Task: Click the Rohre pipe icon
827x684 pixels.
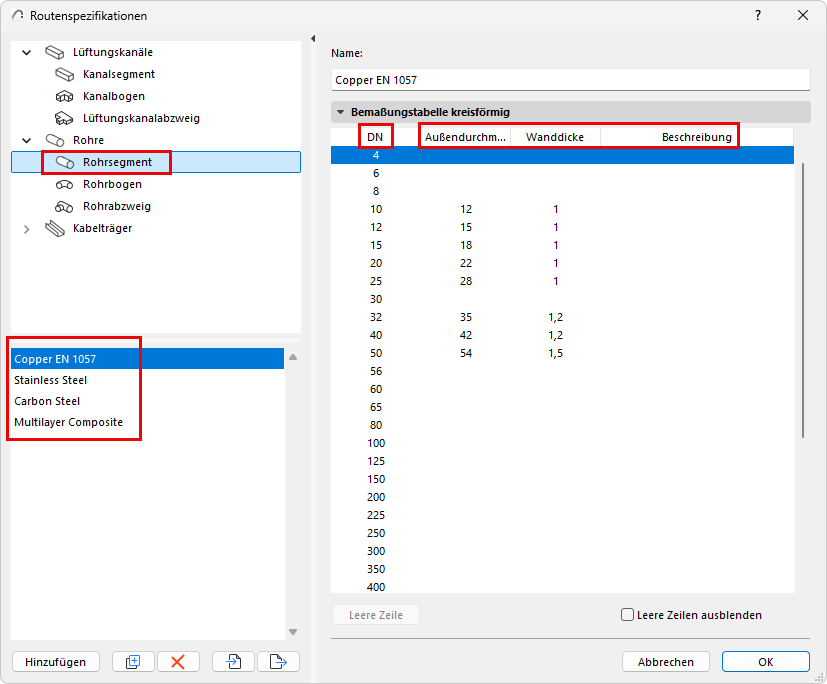Action: pos(55,140)
